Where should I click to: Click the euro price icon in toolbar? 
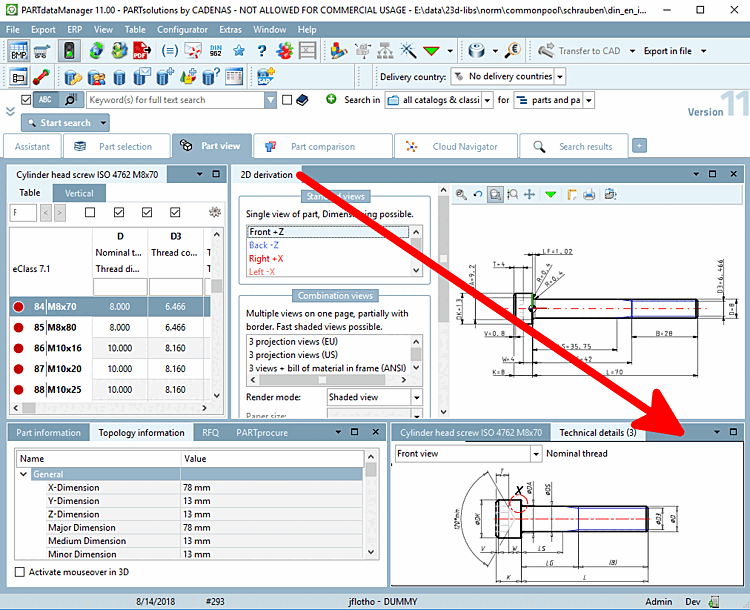(512, 51)
